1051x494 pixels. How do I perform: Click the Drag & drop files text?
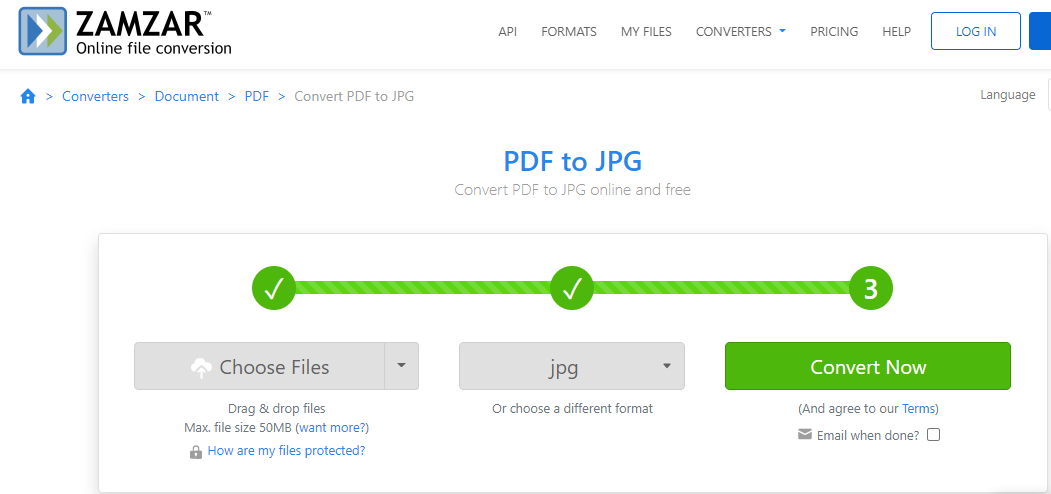click(277, 408)
